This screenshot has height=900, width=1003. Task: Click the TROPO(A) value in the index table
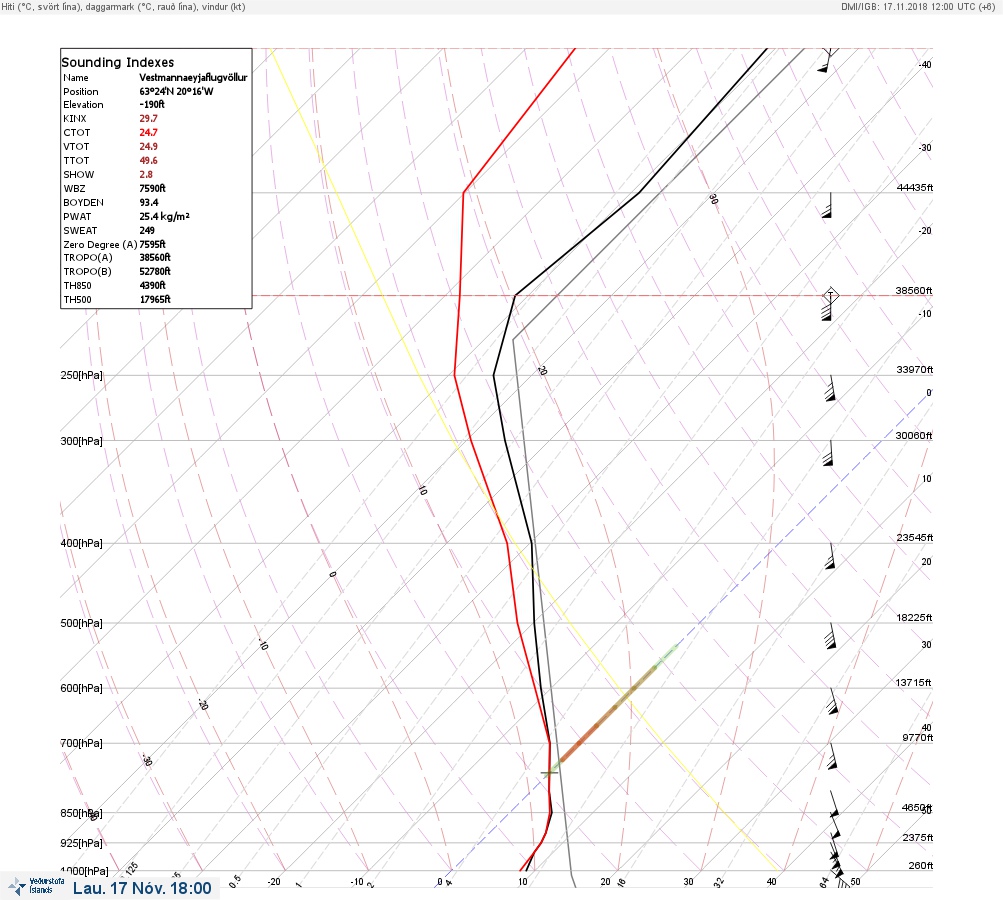click(x=155, y=257)
